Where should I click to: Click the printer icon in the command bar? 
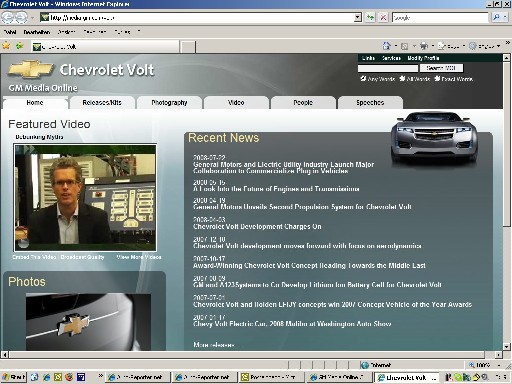(x=424, y=46)
